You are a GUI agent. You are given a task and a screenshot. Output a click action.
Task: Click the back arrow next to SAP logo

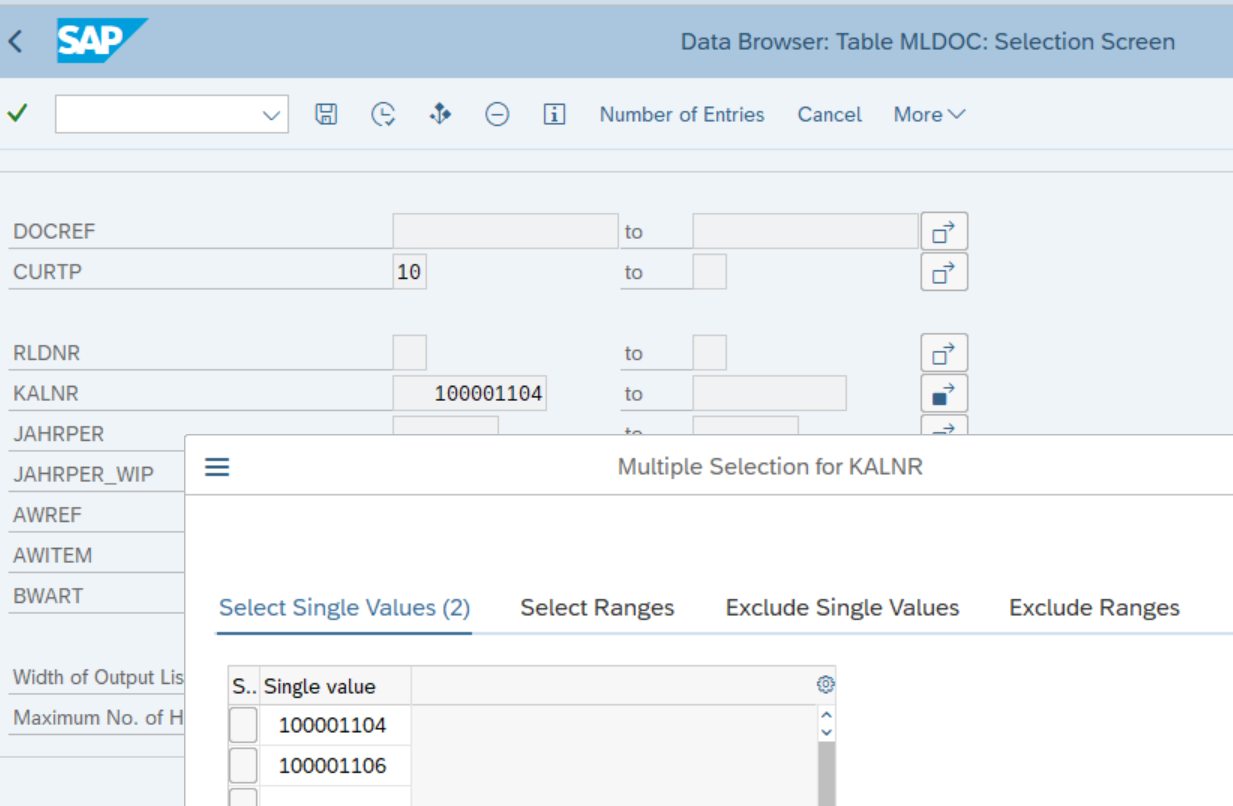tap(15, 42)
